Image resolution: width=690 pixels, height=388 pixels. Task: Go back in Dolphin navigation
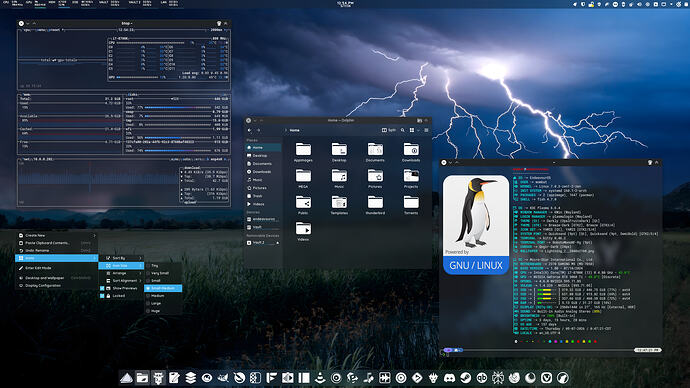coord(250,130)
